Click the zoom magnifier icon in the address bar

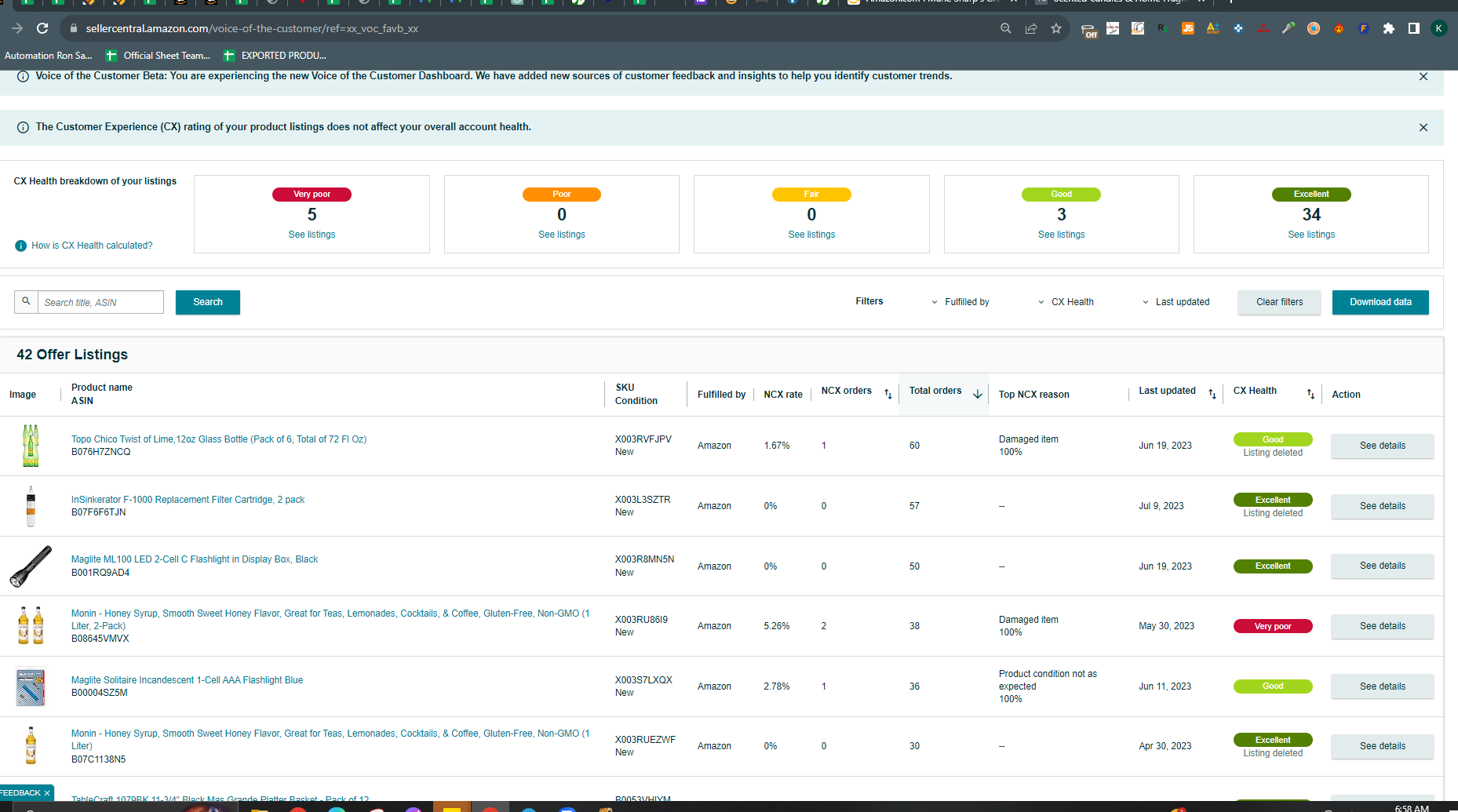coord(1006,28)
